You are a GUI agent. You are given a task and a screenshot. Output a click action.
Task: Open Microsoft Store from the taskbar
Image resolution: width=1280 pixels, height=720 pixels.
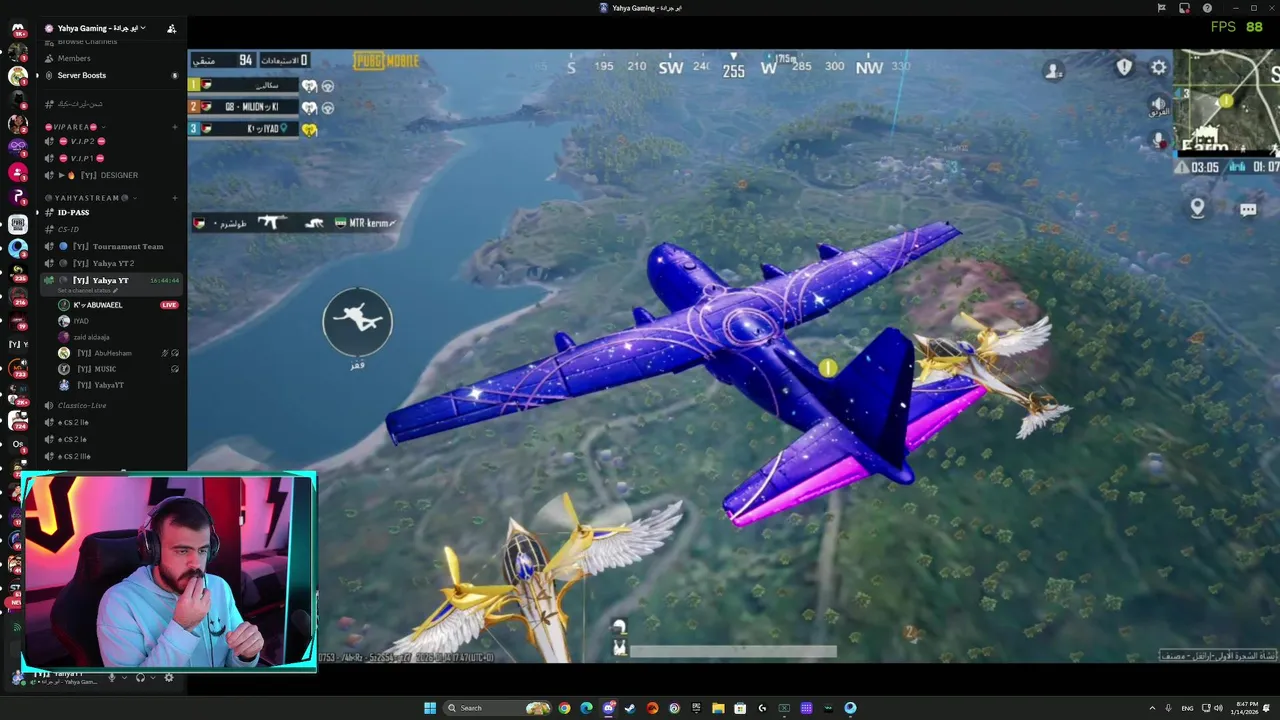point(740,708)
